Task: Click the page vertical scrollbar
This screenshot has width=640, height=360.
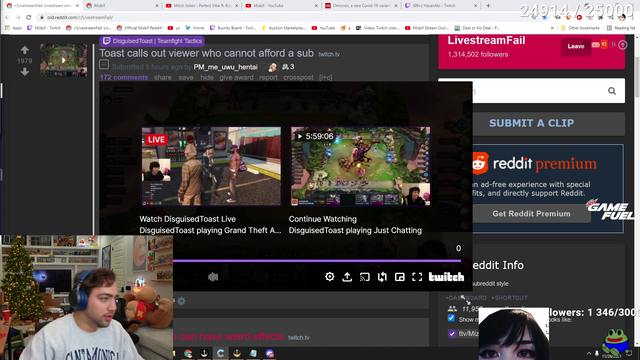Action: [x=636, y=78]
